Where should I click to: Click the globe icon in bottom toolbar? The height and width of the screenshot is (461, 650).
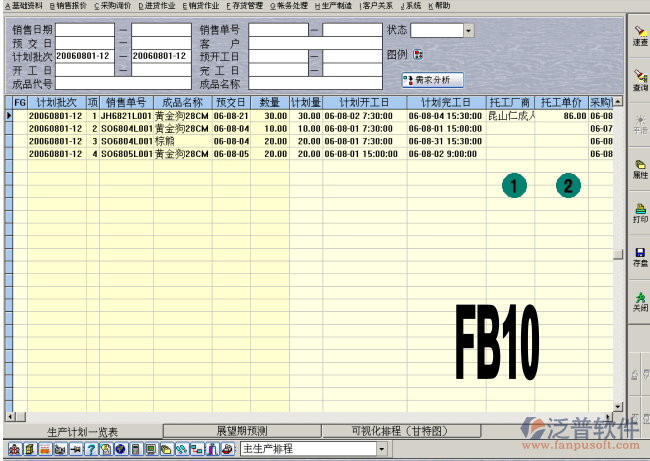[121, 449]
